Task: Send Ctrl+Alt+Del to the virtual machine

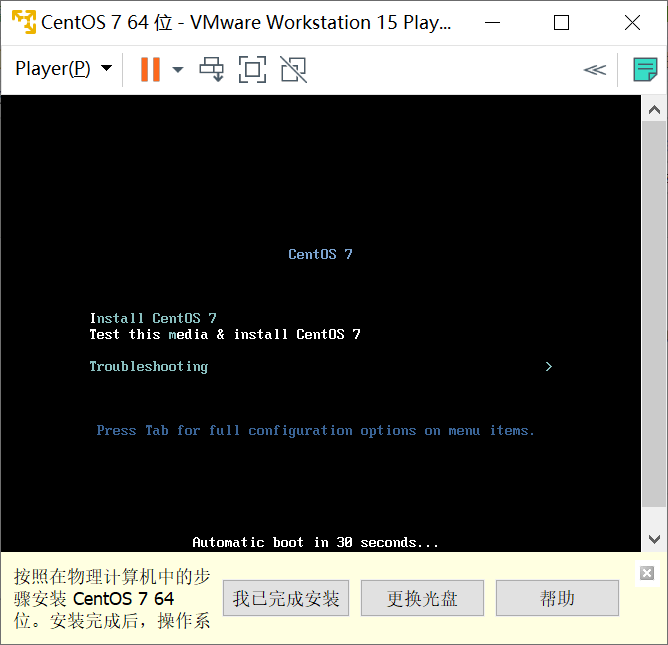Action: click(x=212, y=69)
